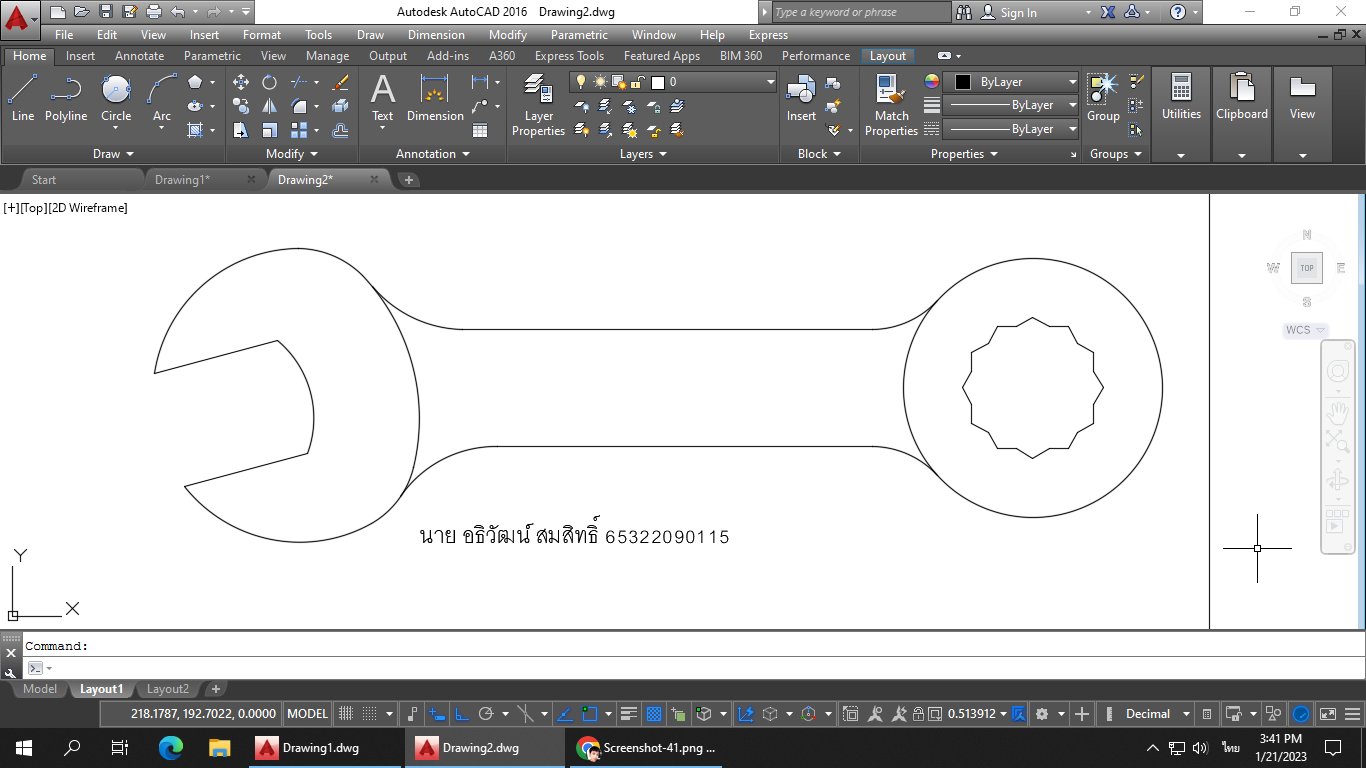
Task: Click the object color wheel icon
Action: [932, 82]
